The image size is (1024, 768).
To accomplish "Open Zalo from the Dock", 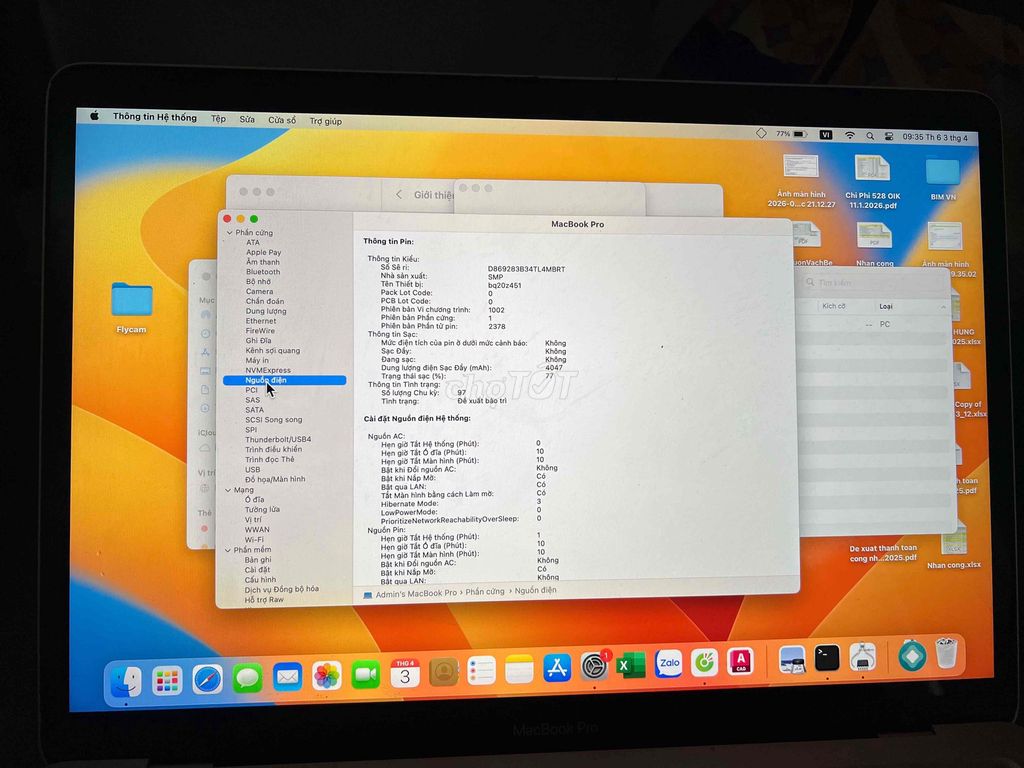I will [670, 663].
